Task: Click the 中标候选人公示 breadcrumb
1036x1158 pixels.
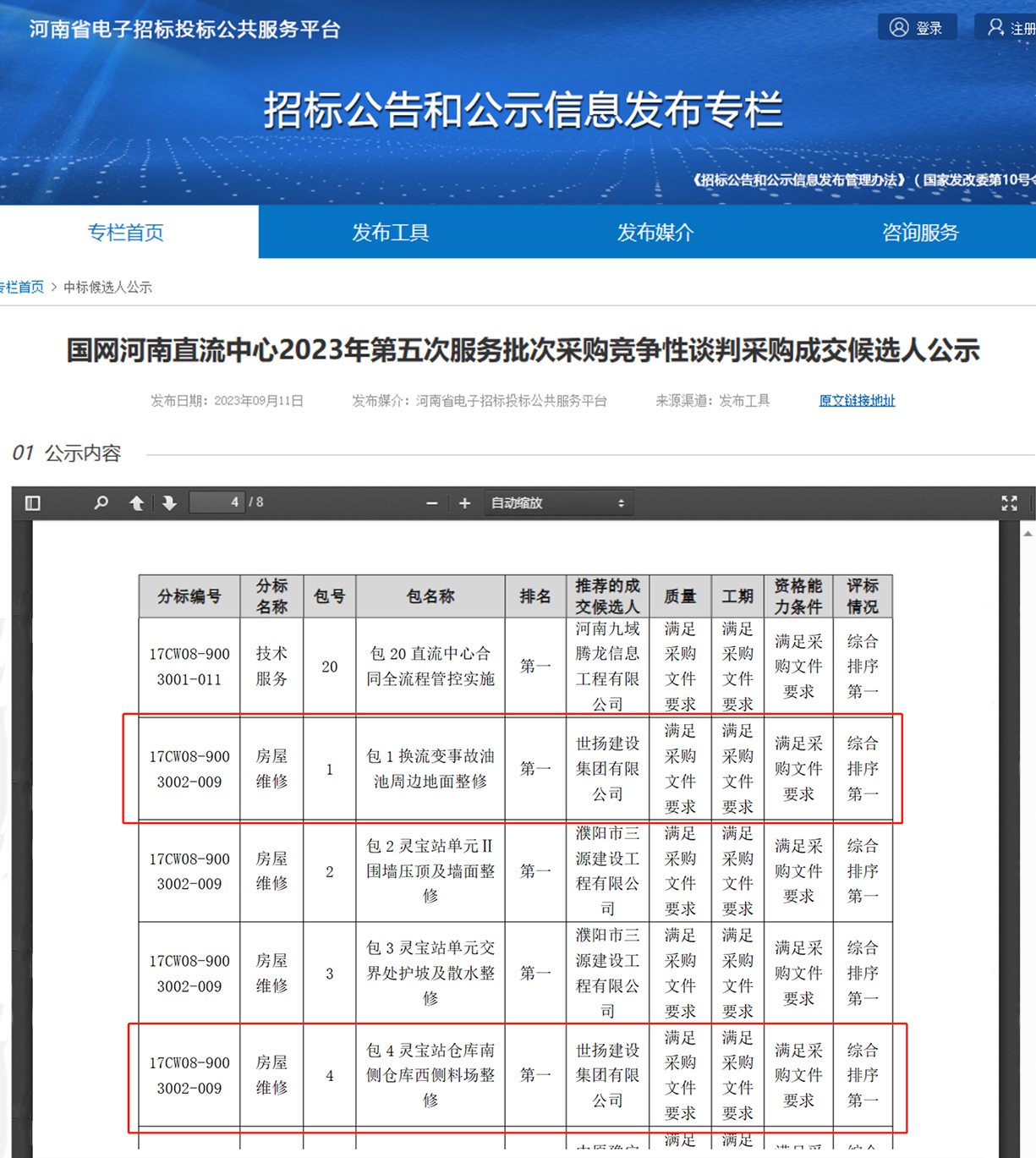Action: (x=107, y=288)
